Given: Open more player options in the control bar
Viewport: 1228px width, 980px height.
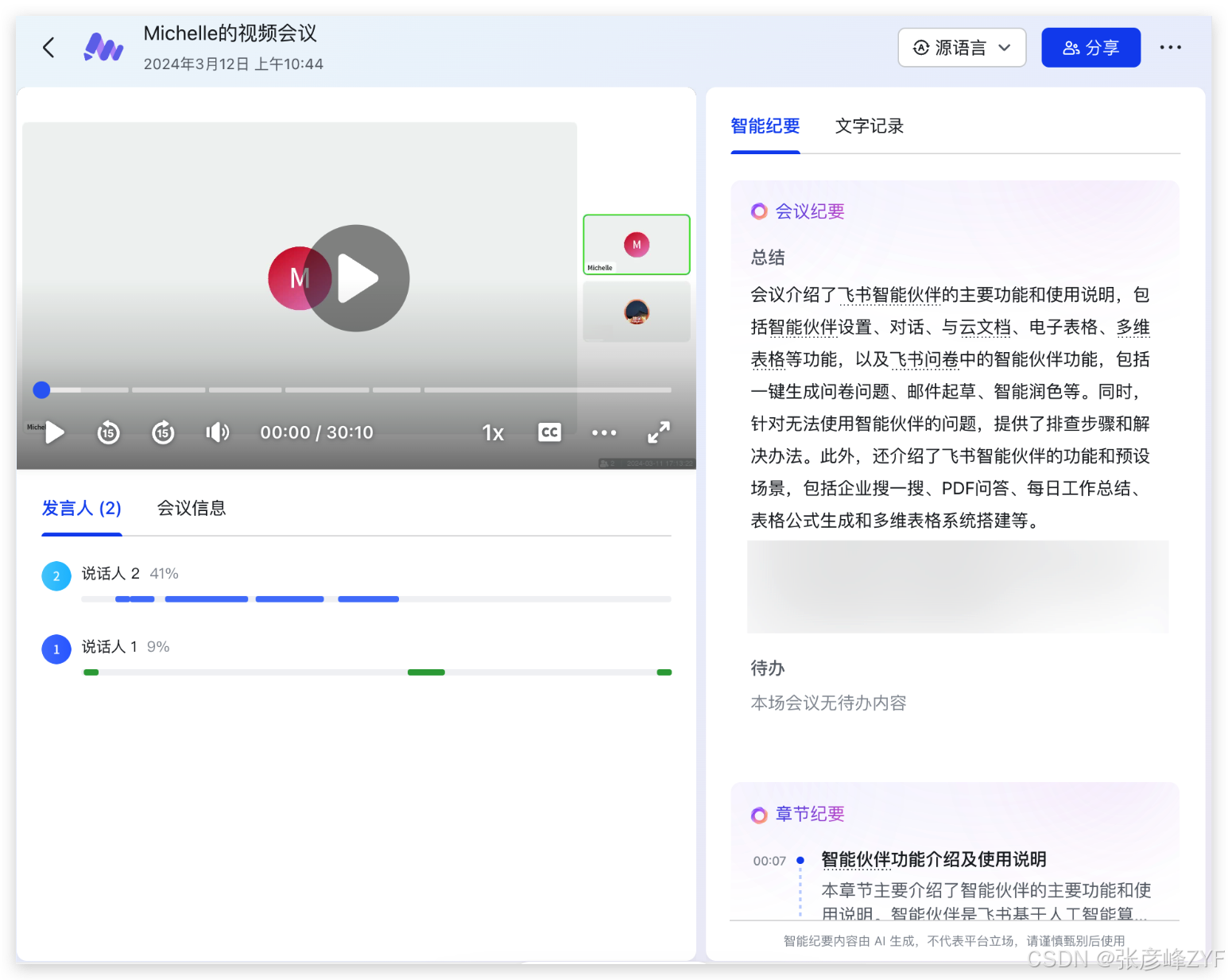Looking at the screenshot, I should point(604,432).
